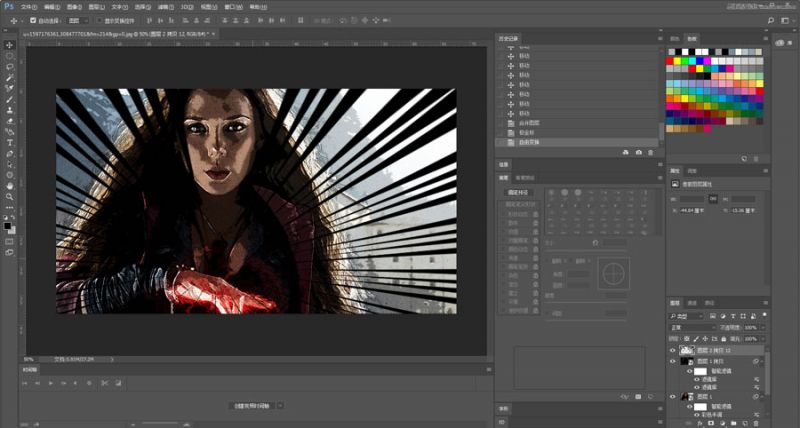Enable the Show Transform Controls checkbox
The width and height of the screenshot is (800, 428).
coord(98,19)
